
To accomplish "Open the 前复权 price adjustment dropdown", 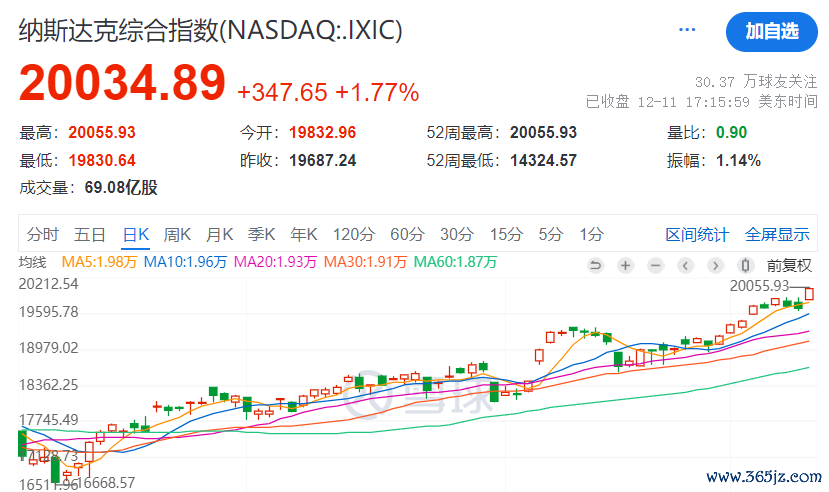I will point(789,265).
